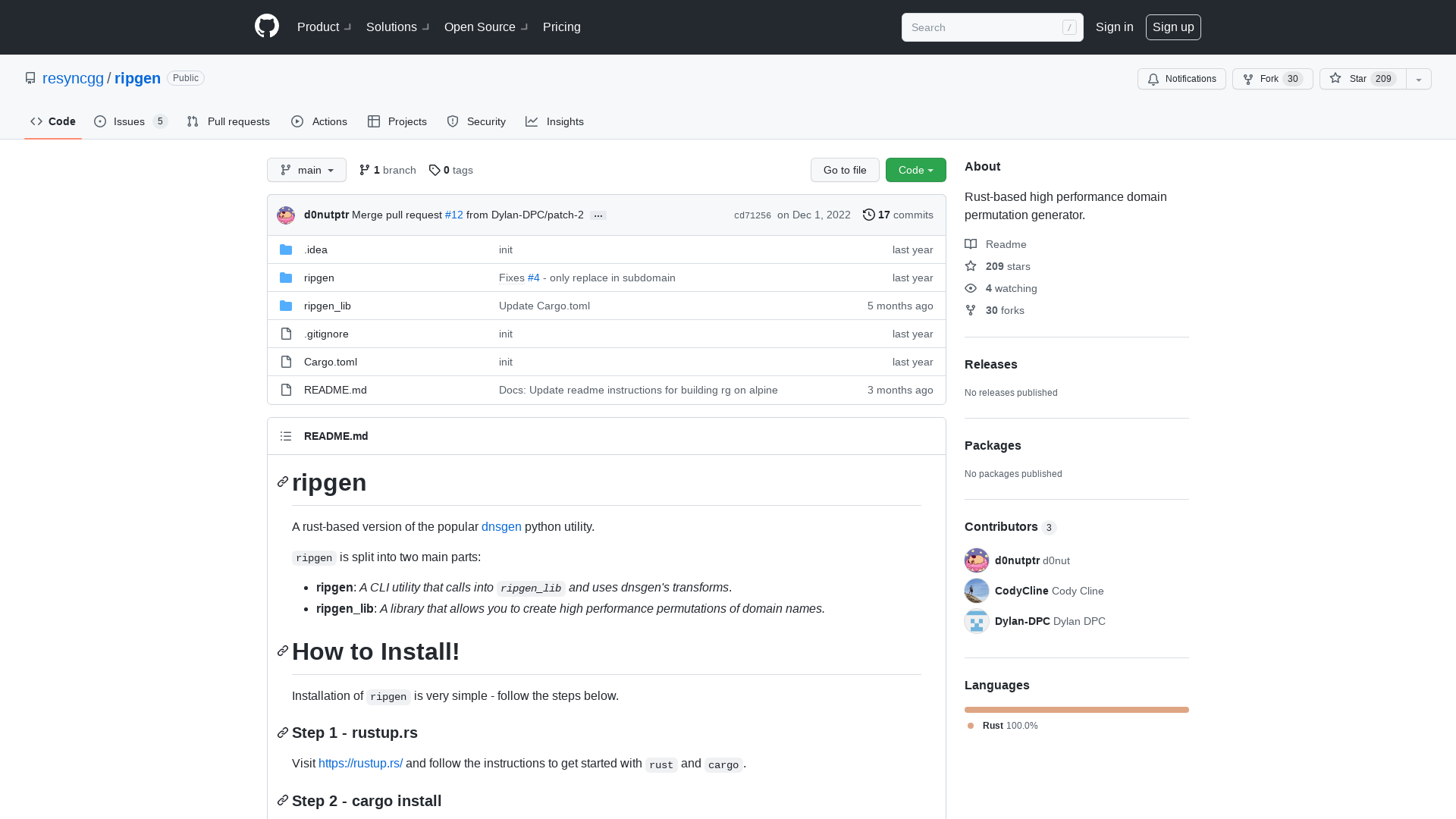Click d0nutptr's avatar in the commit bar
Screen dimensions: 1456x819
[x=286, y=215]
